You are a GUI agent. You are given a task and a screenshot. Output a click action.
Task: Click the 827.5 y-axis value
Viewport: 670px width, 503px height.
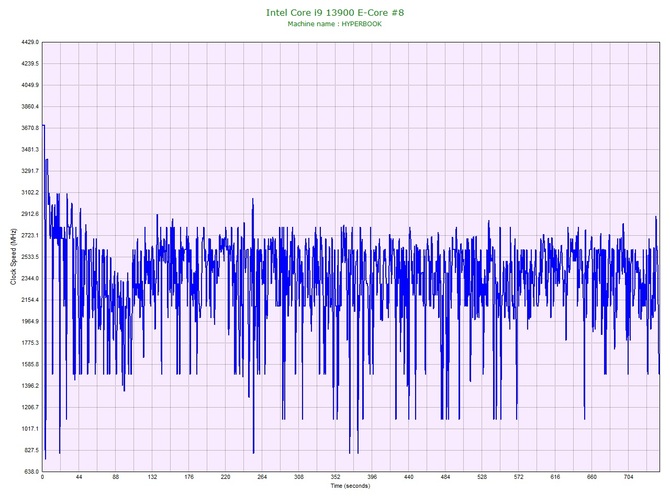click(x=31, y=450)
